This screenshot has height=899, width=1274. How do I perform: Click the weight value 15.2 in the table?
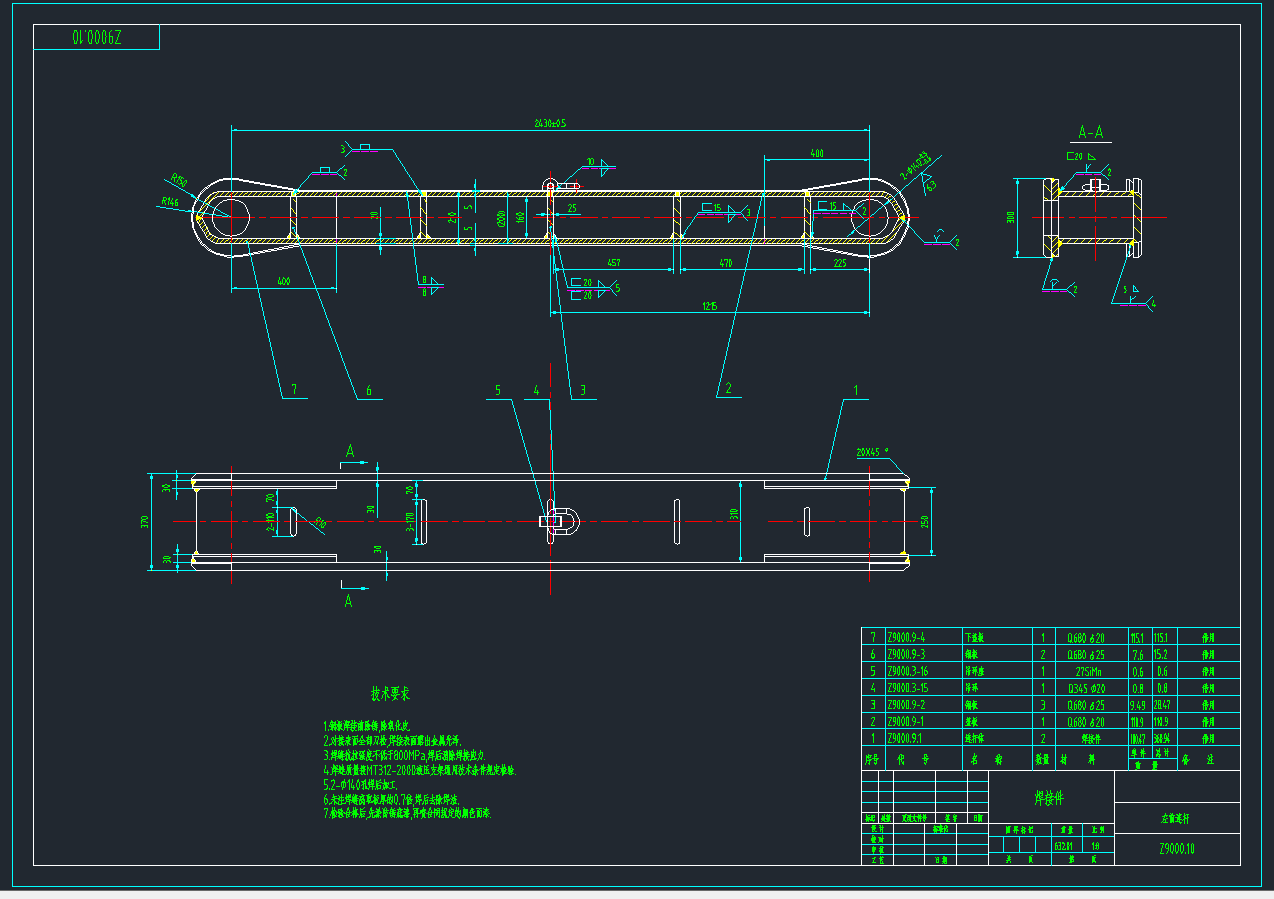click(1161, 654)
